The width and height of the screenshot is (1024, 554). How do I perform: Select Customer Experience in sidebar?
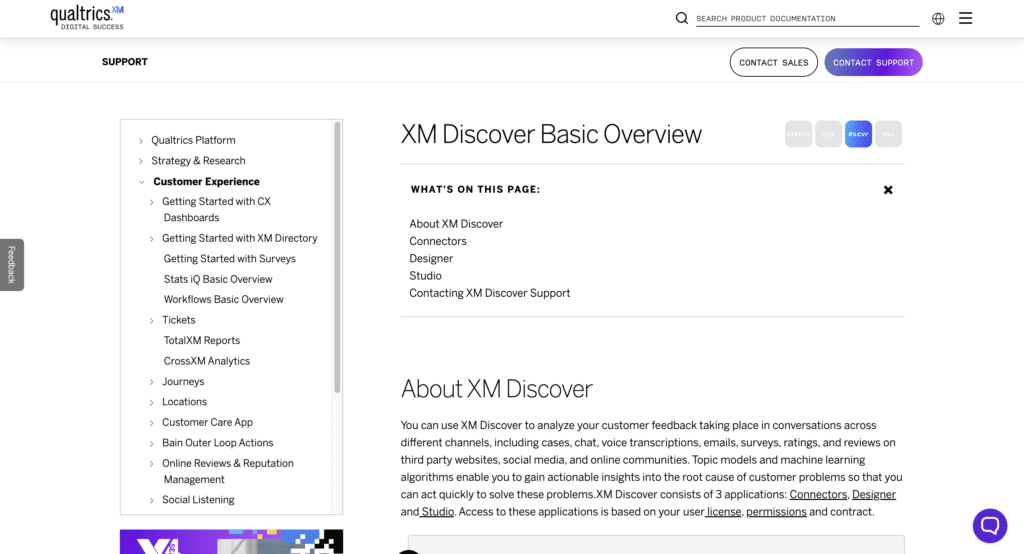click(206, 181)
